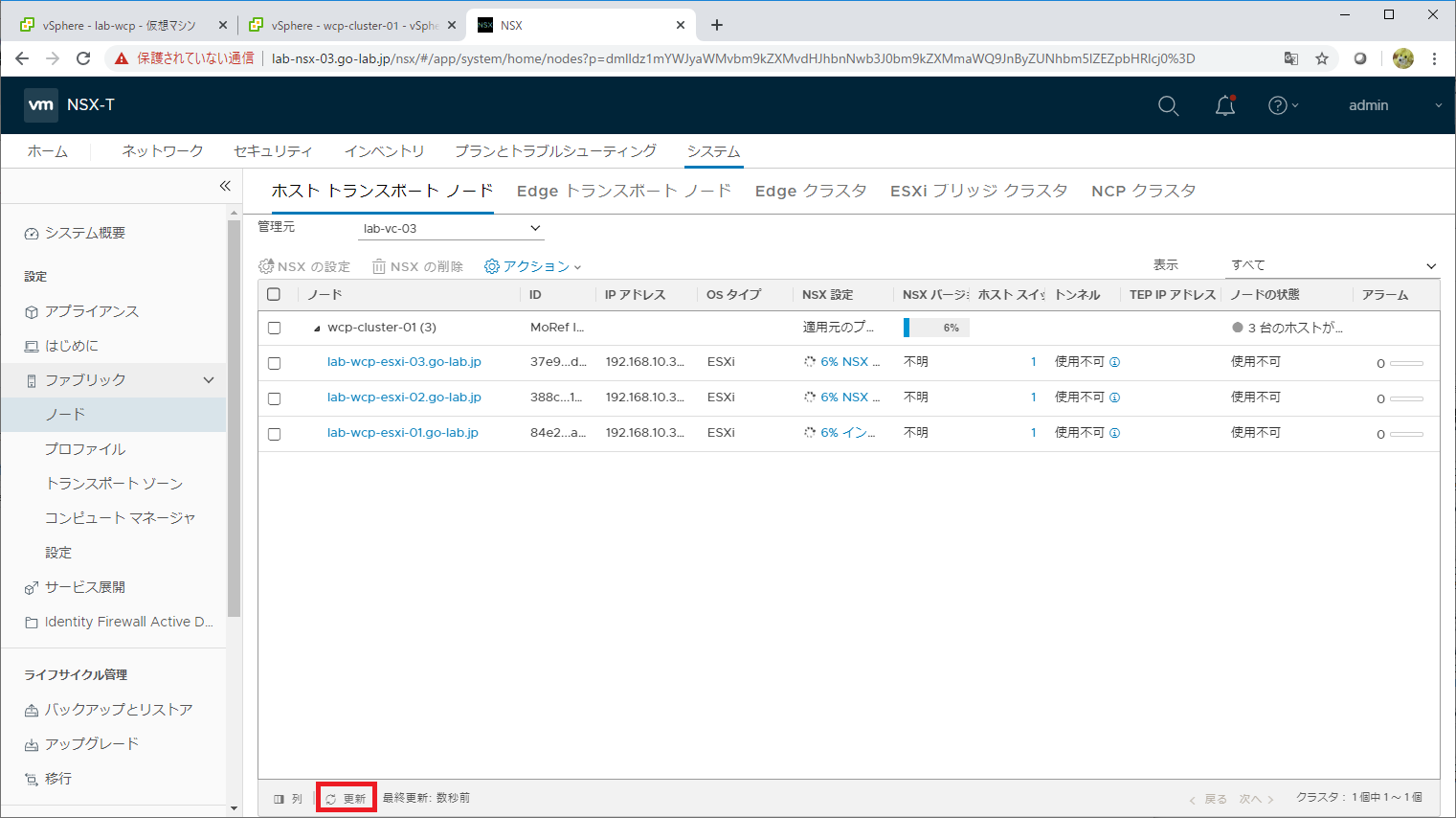1456x818 pixels.
Task: Check the lab-wcp-esxi-03 row checkbox
Action: click(274, 363)
